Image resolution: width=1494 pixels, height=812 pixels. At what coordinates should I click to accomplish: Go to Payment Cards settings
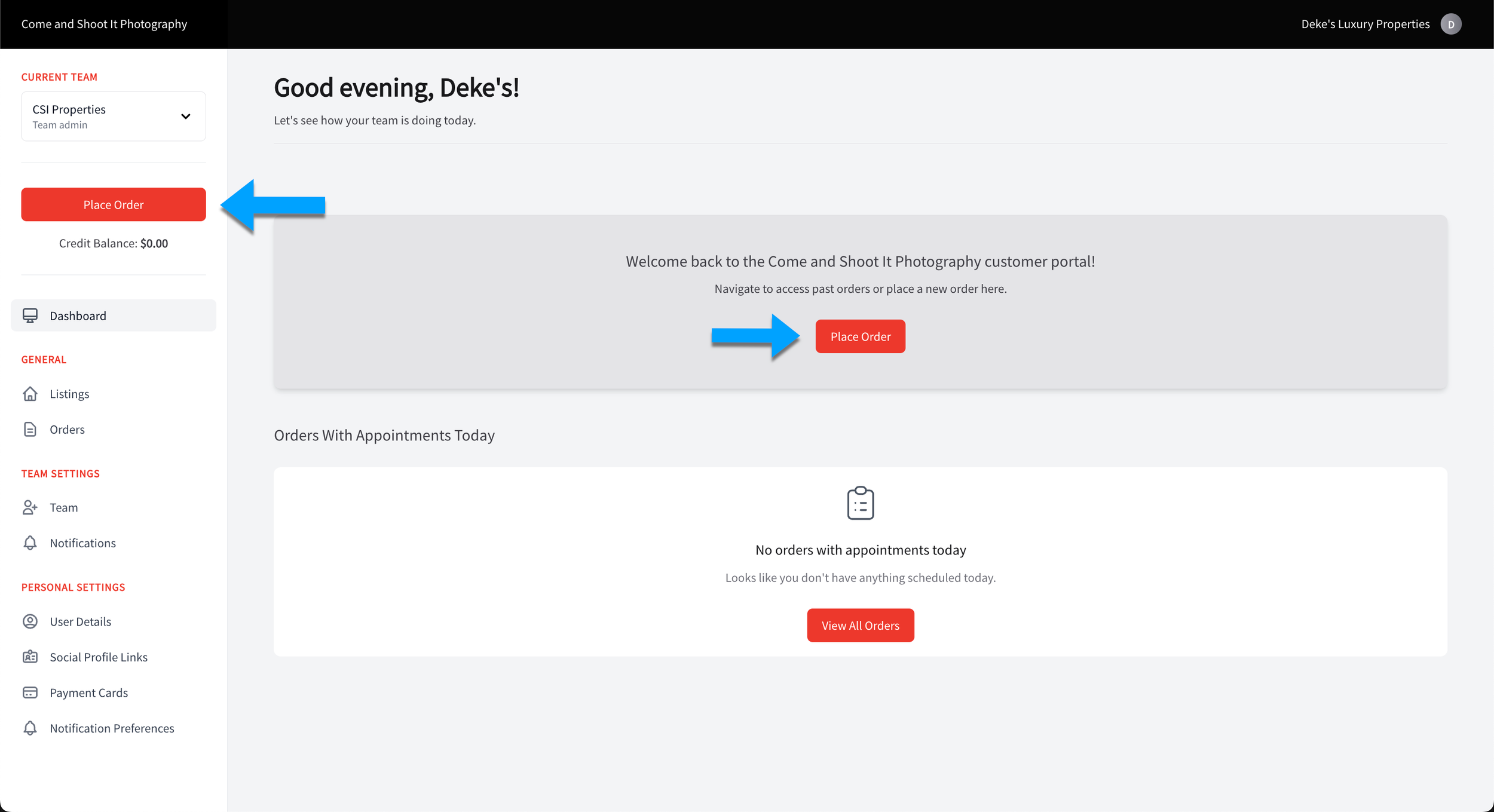pos(88,693)
